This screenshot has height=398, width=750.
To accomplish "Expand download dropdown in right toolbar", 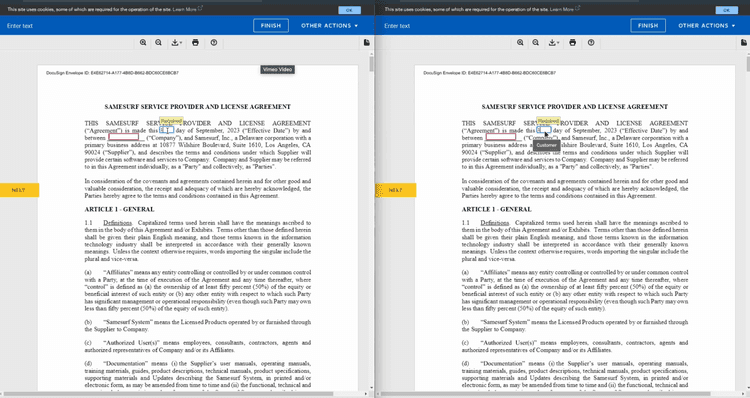I will (x=554, y=43).
